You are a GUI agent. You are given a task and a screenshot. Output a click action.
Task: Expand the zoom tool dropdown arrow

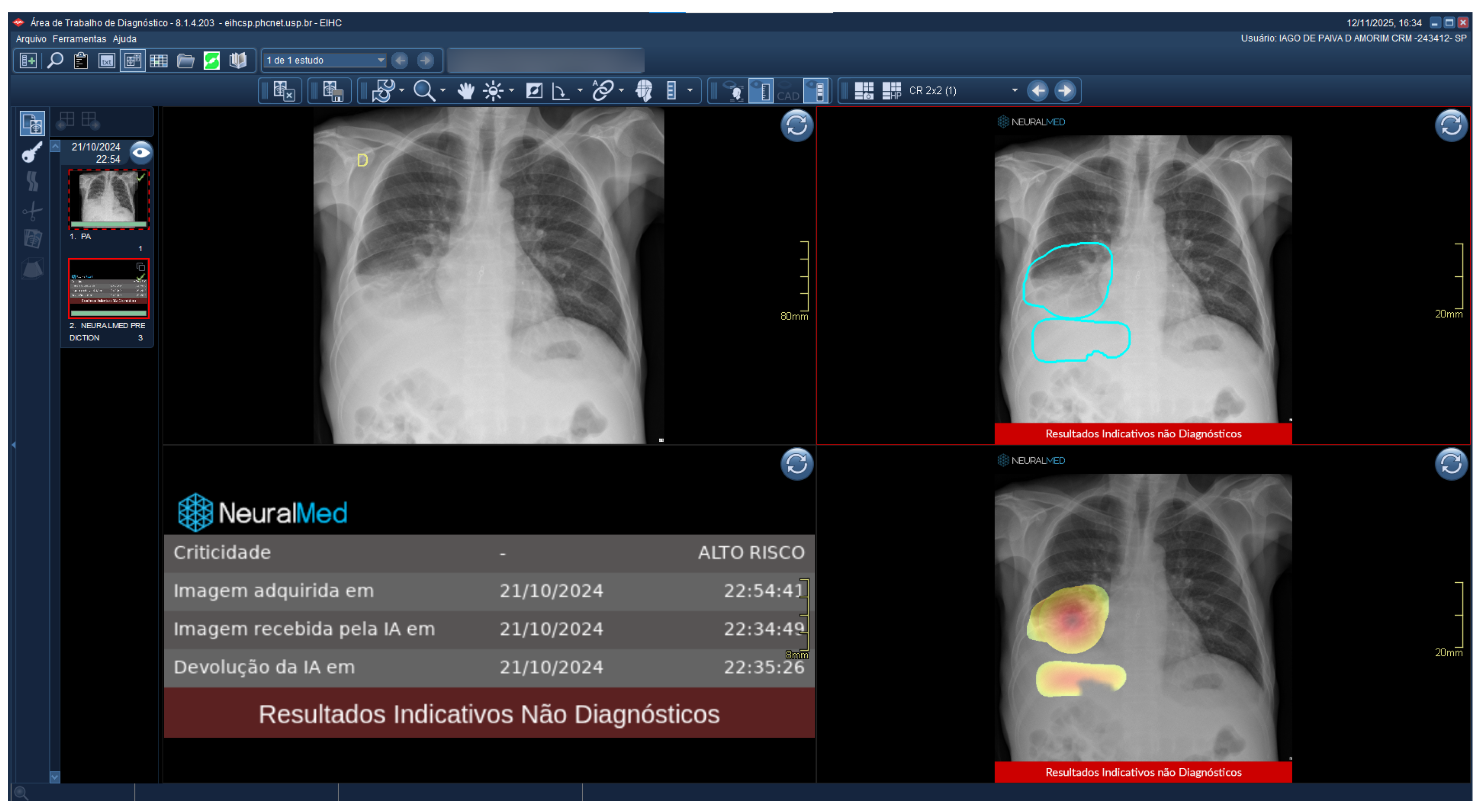click(x=443, y=91)
